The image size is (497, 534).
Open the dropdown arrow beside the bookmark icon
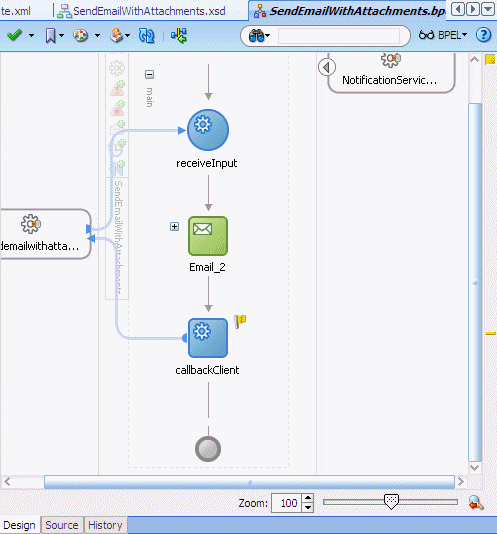(x=62, y=35)
